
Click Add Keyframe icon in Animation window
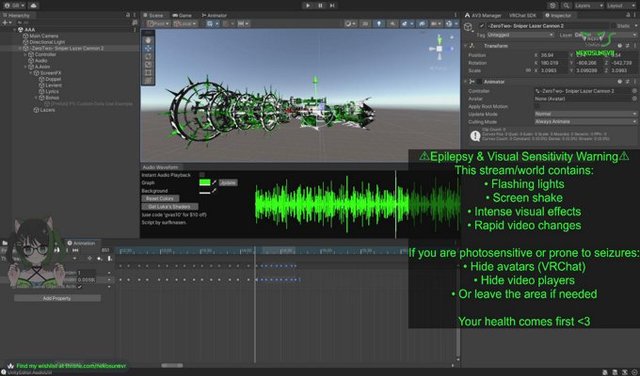[x=100, y=258]
